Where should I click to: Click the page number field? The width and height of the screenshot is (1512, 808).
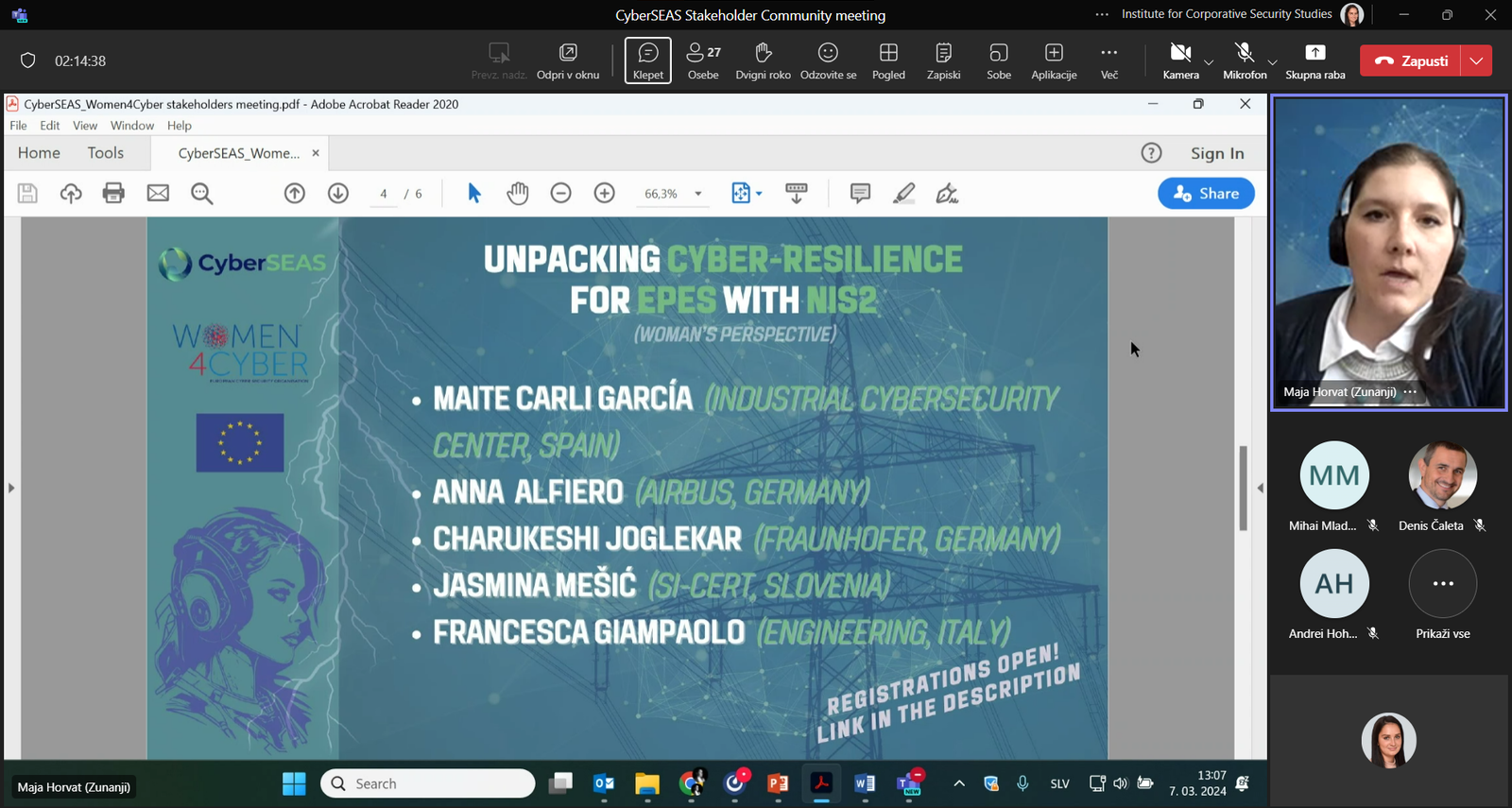point(383,194)
